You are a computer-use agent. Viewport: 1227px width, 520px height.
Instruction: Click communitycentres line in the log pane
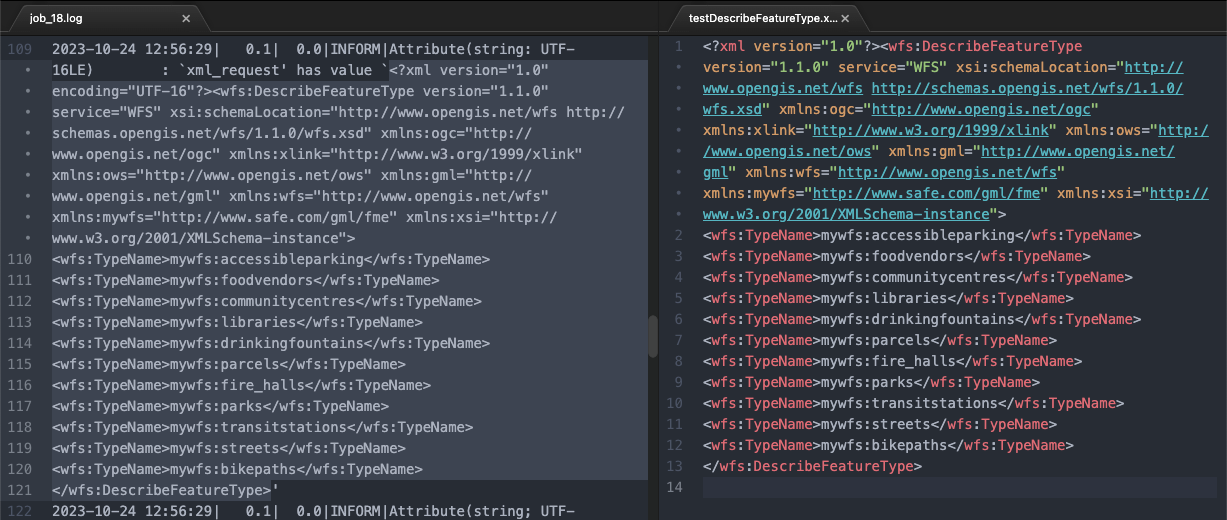266,301
